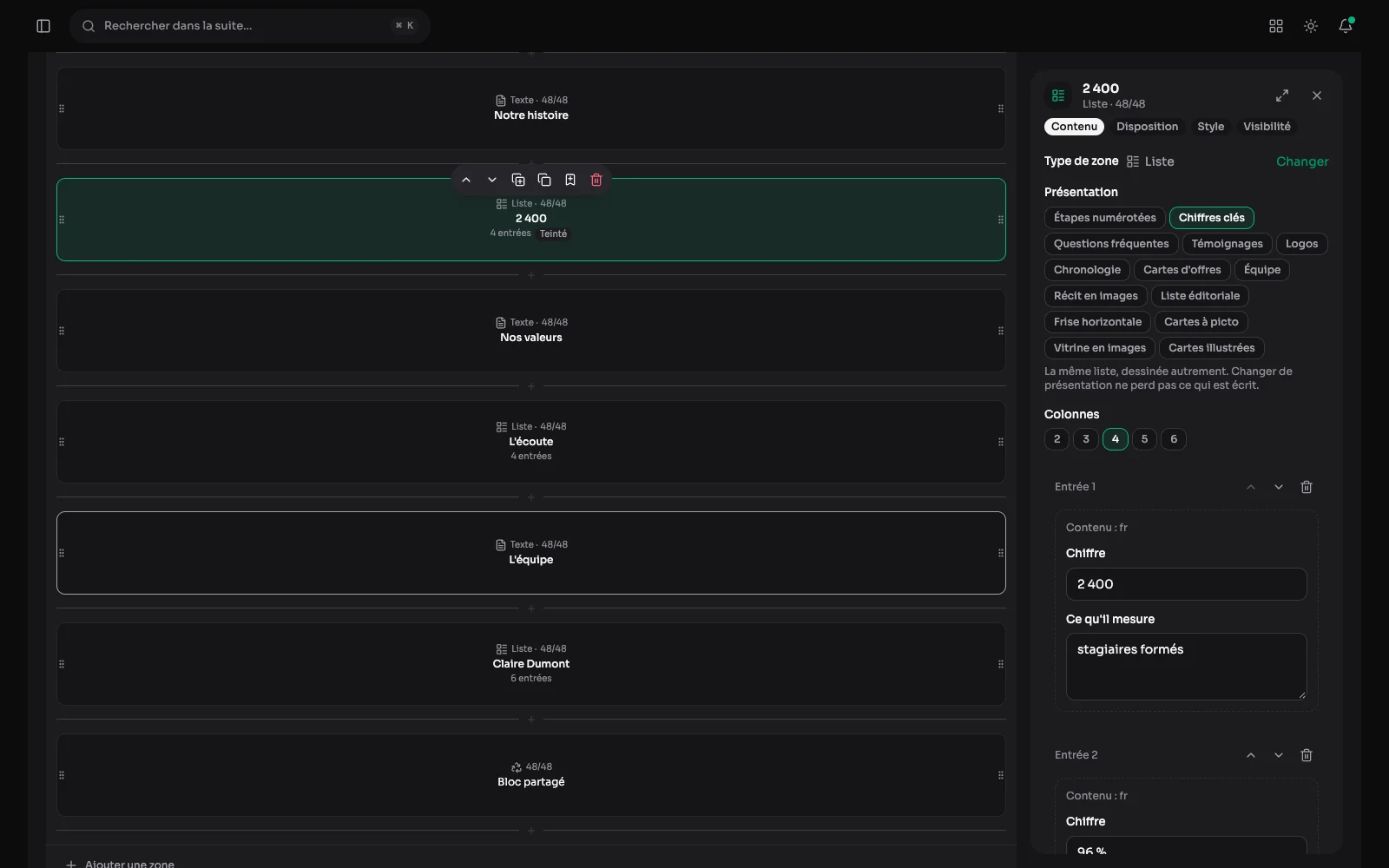Viewport: 1389px width, 868px height.
Task: Open the Visibilité tab
Action: (1267, 127)
